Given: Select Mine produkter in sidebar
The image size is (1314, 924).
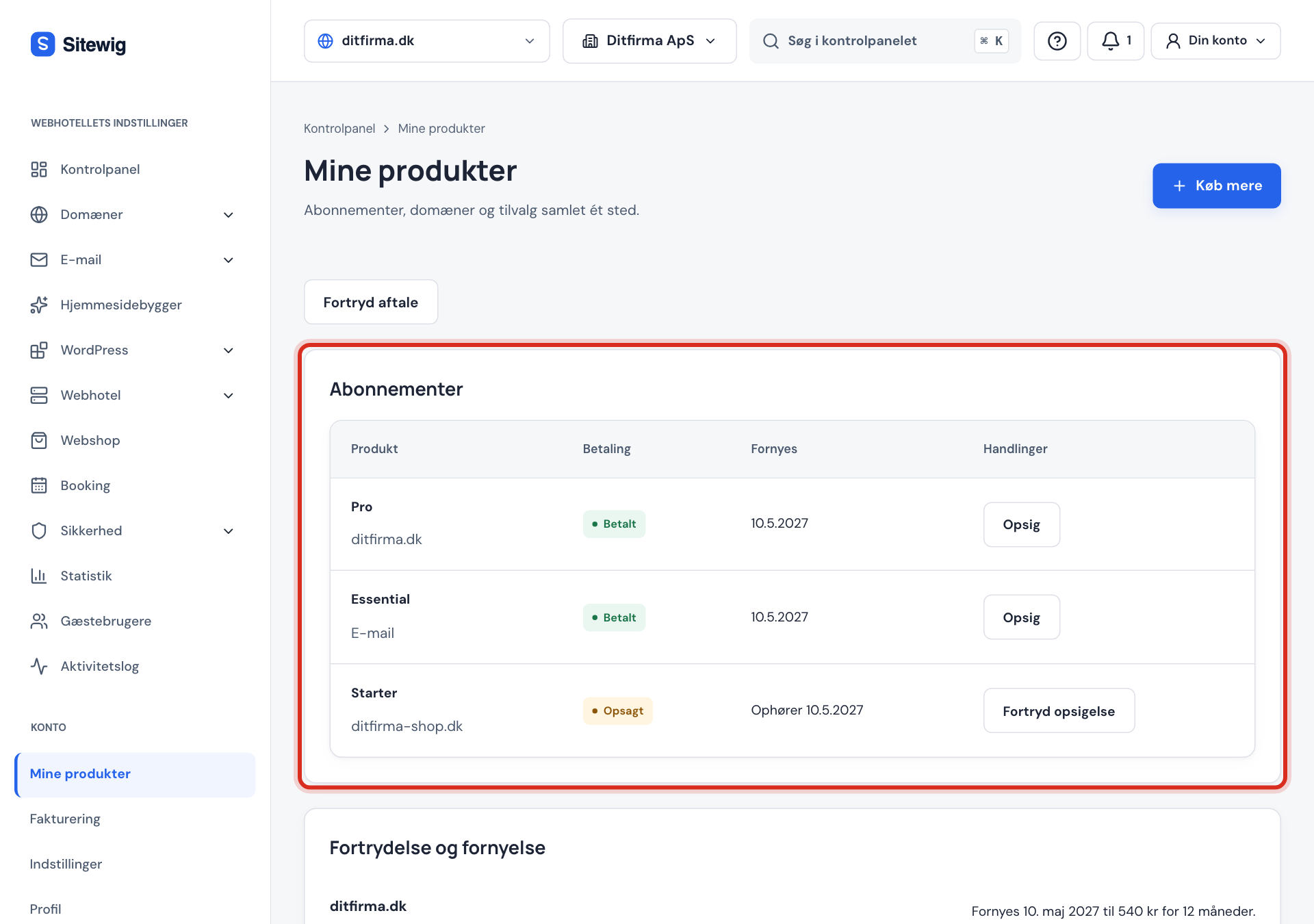Looking at the screenshot, I should click(x=135, y=774).
